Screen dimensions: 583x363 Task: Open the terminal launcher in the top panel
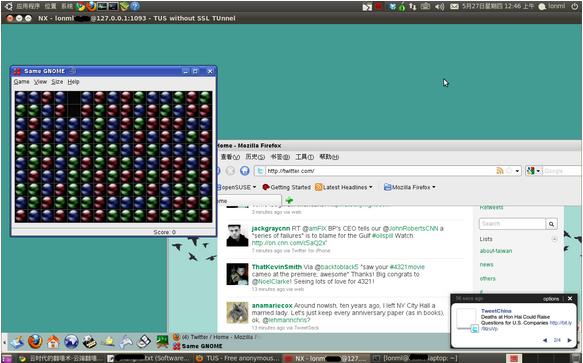113,6
